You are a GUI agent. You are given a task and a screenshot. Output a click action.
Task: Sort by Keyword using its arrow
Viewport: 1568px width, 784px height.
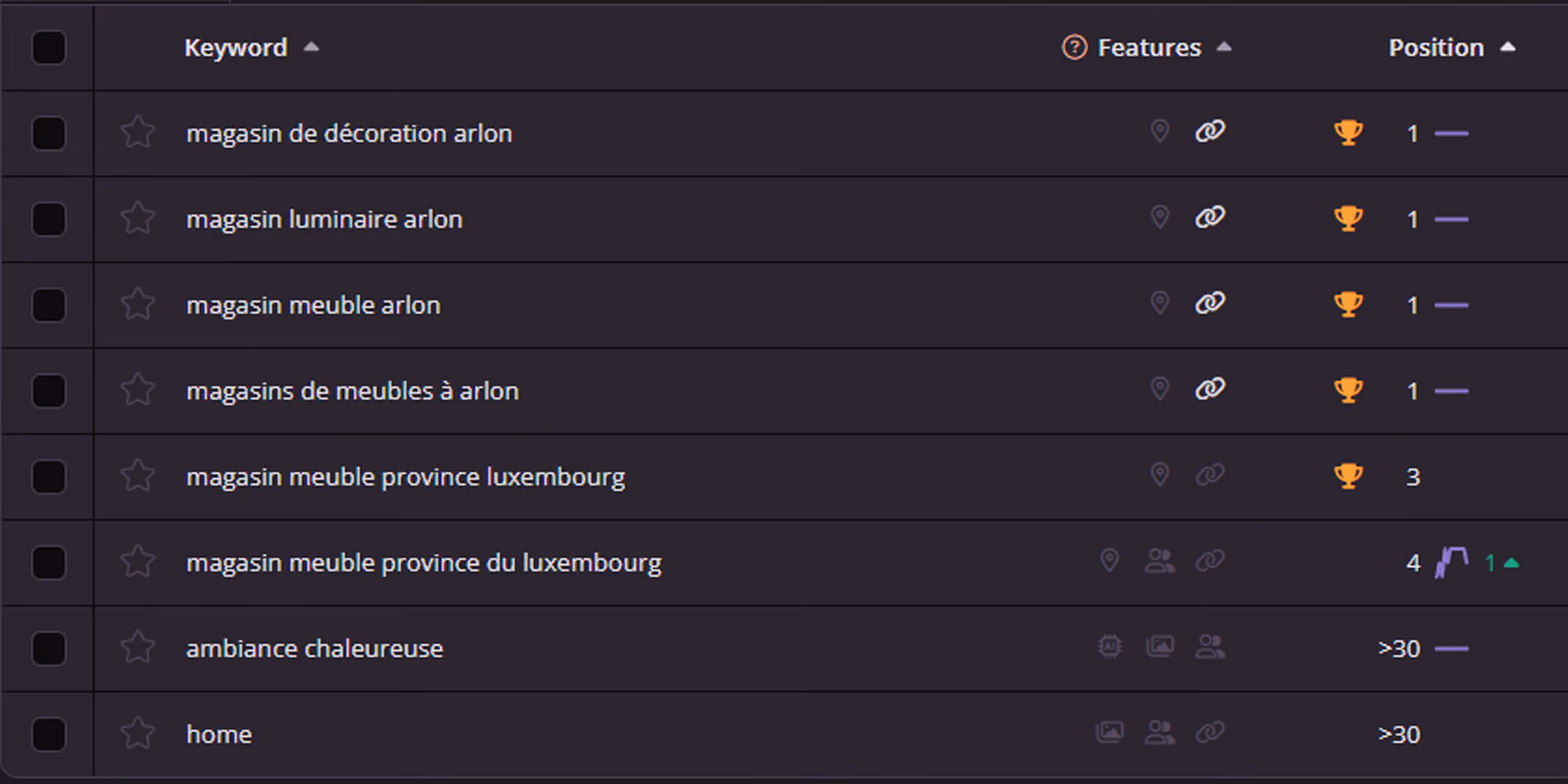311,47
